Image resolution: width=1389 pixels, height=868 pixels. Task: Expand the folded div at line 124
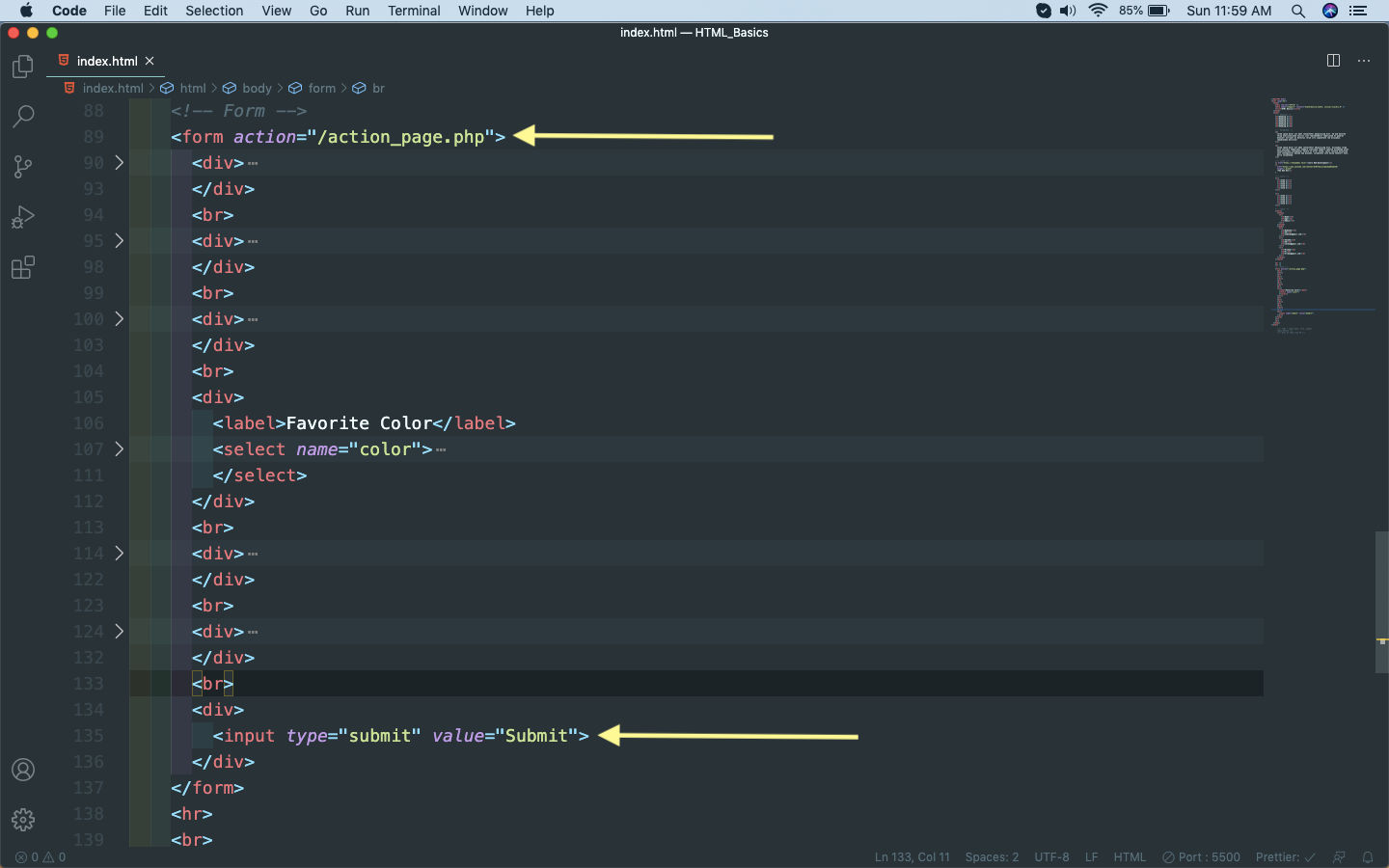coord(120,631)
